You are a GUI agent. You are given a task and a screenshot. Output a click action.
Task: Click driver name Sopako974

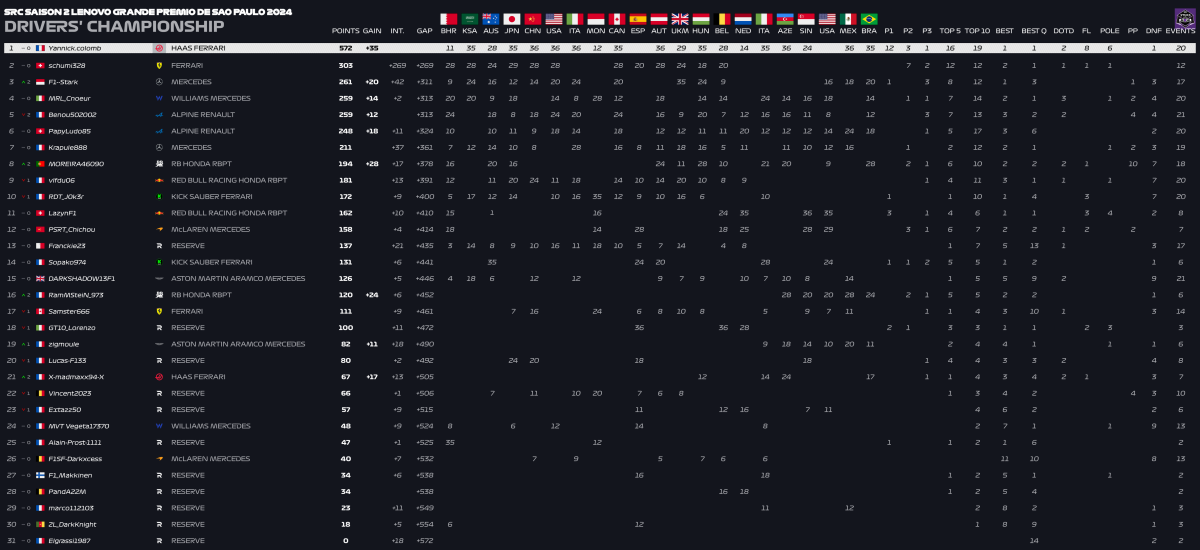tap(67, 262)
